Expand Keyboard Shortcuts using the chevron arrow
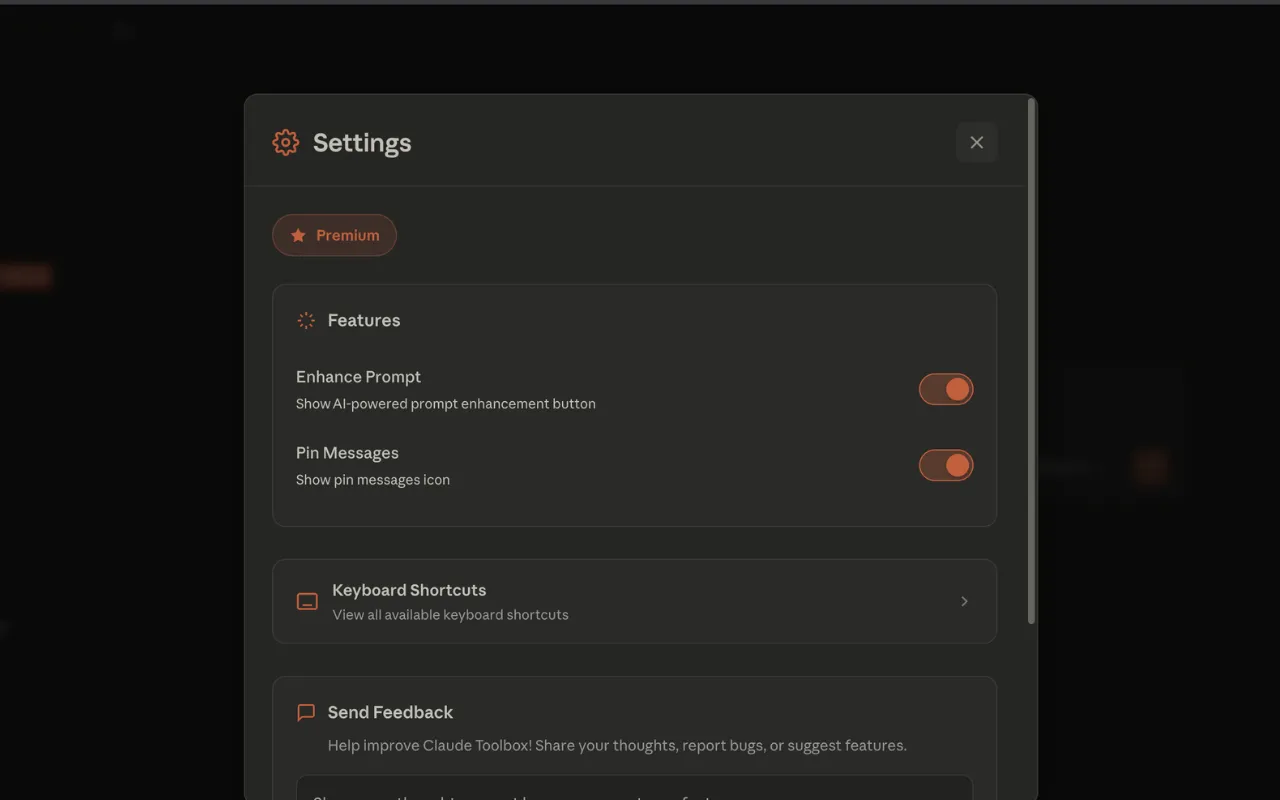1280x800 pixels. pos(964,602)
